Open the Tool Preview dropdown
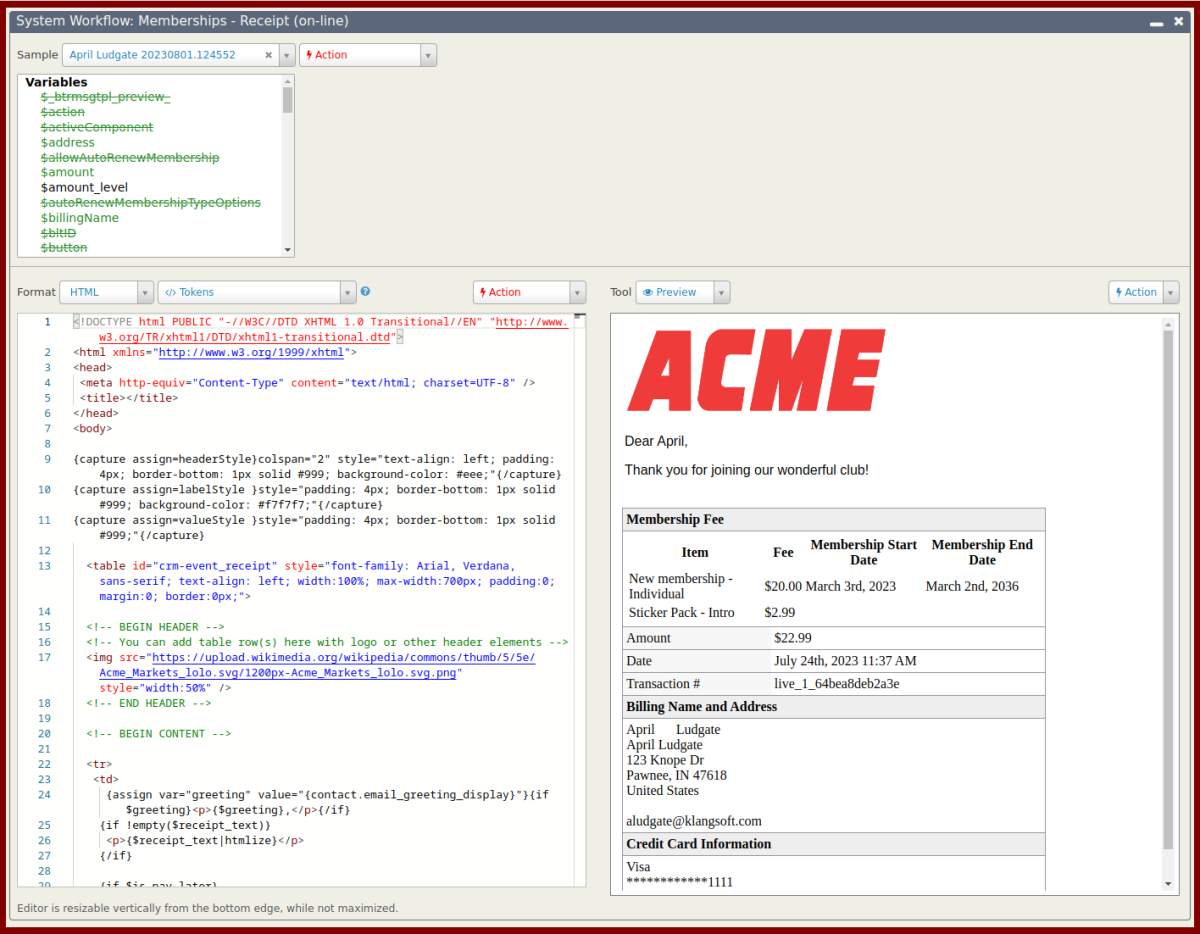The width and height of the screenshot is (1200, 934). [683, 292]
